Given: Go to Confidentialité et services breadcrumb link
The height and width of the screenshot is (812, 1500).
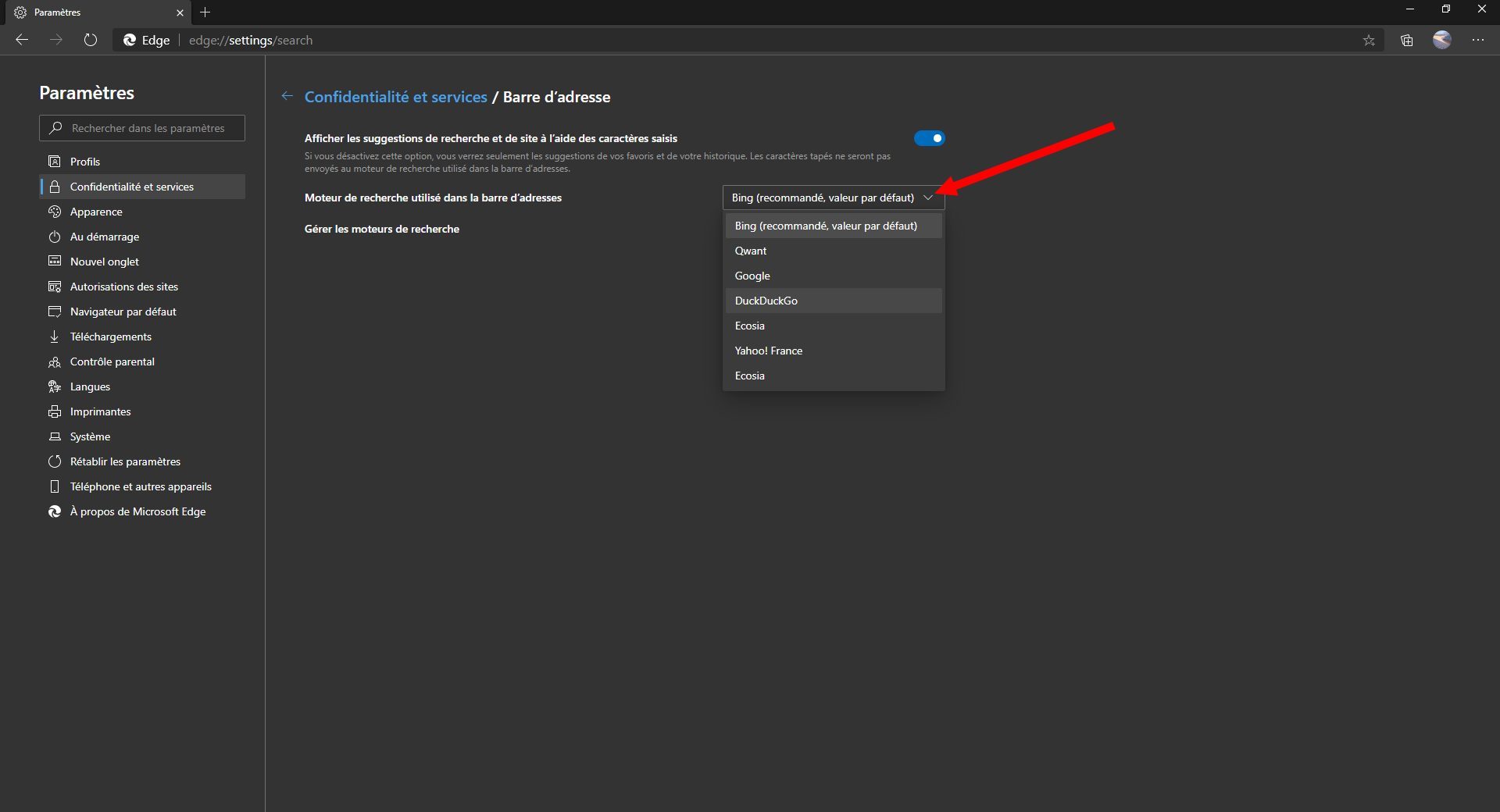Looking at the screenshot, I should click(395, 97).
